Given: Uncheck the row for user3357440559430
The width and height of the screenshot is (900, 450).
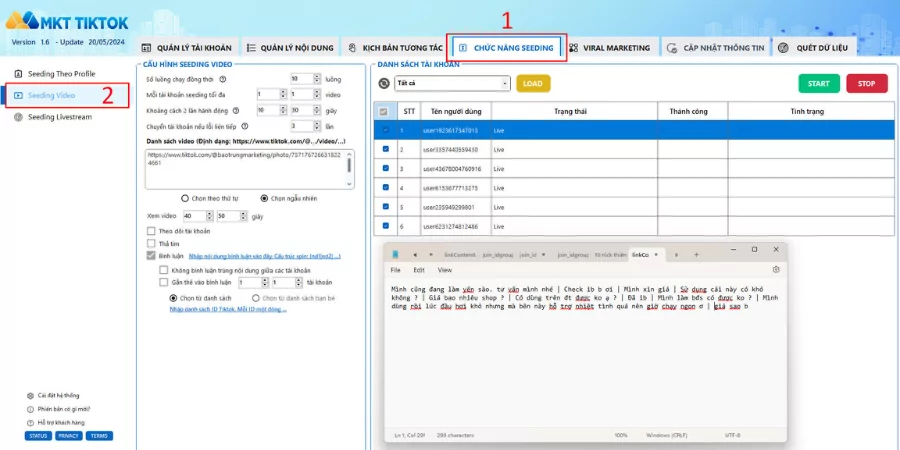Looking at the screenshot, I should 385,149.
